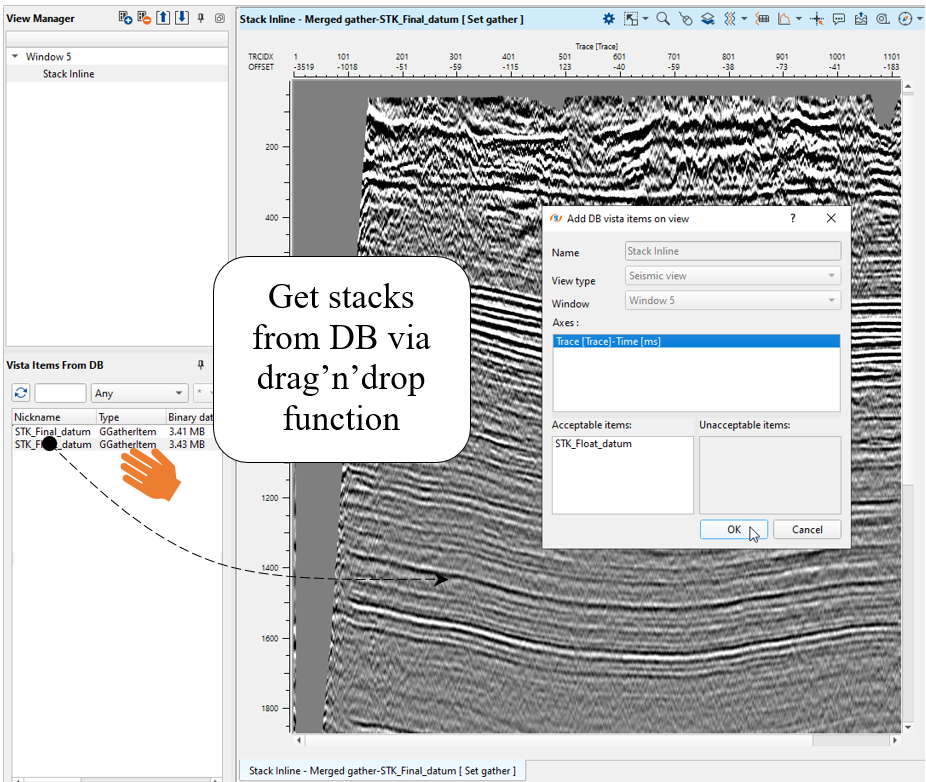Click the remove view icon in View Manager
Viewport: 926px width, 782px height.
pyautogui.click(x=144, y=18)
